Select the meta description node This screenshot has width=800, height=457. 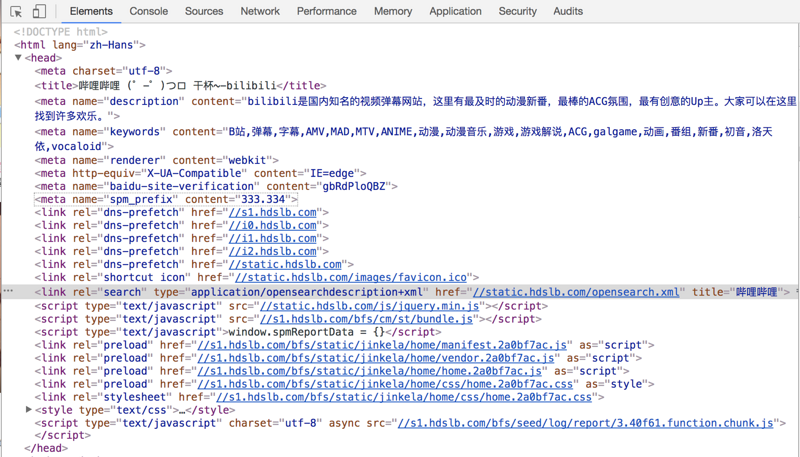415,109
